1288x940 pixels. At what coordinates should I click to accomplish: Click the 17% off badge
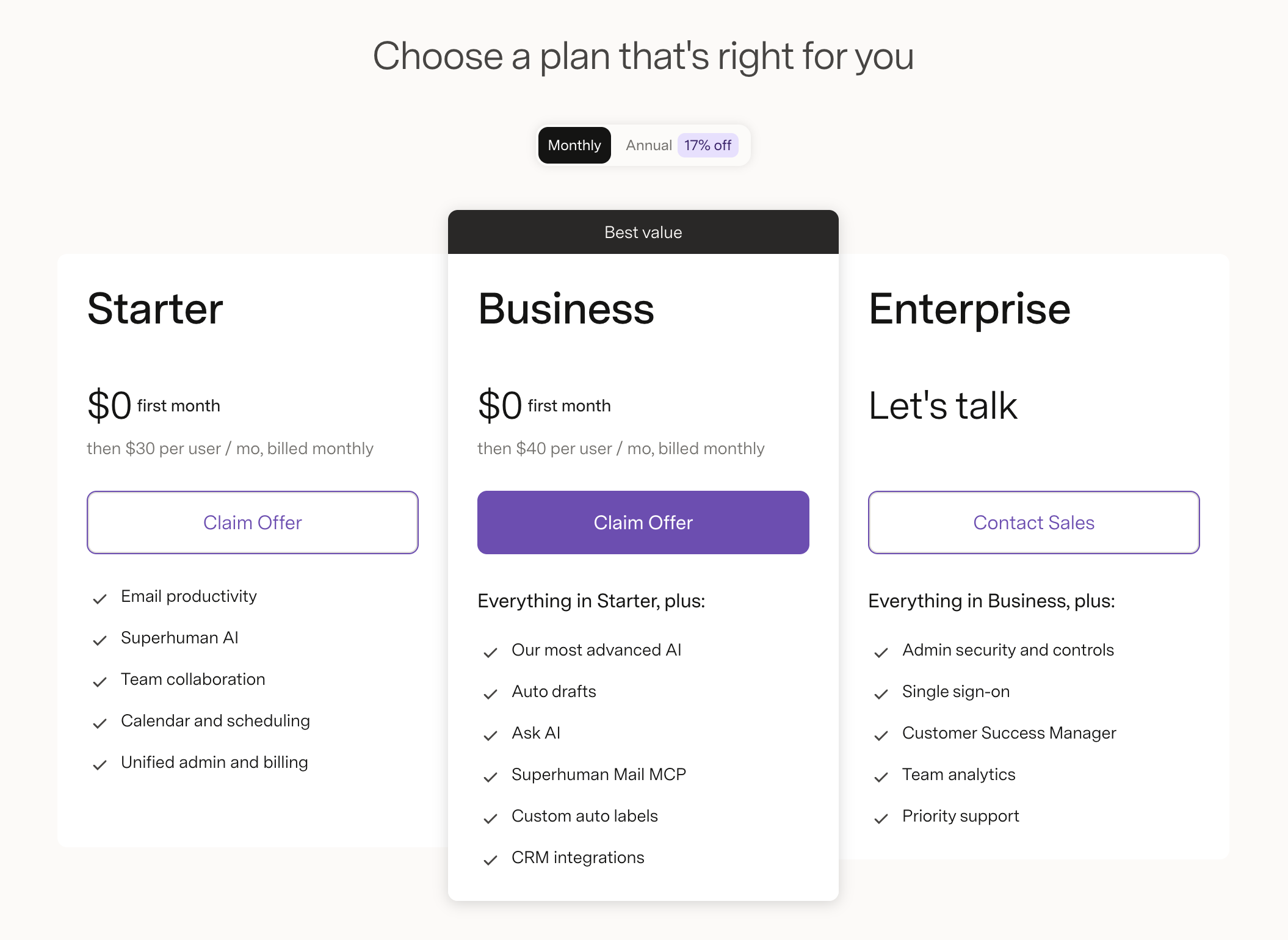(x=707, y=145)
